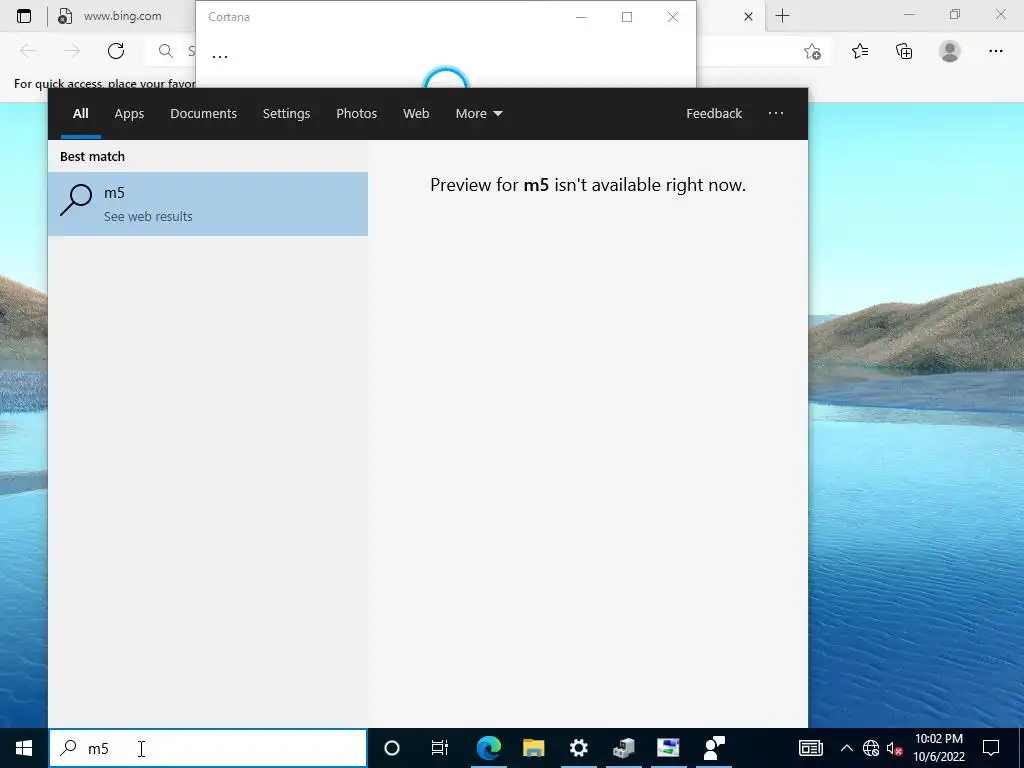Open Edge vertical tabs actions icon
1024x768 pixels.
[24, 16]
